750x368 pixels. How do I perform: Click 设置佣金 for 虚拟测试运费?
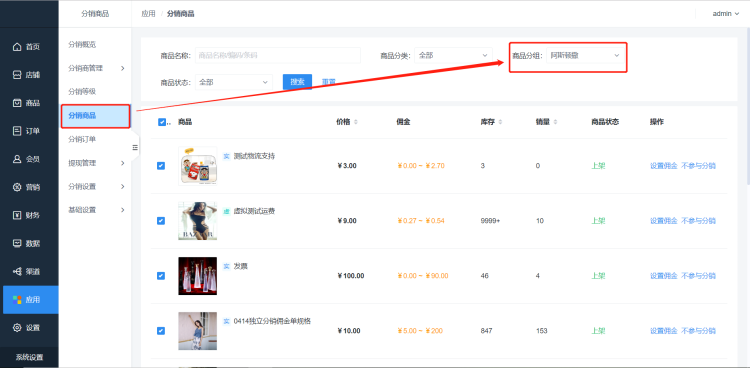pyautogui.click(x=663, y=221)
